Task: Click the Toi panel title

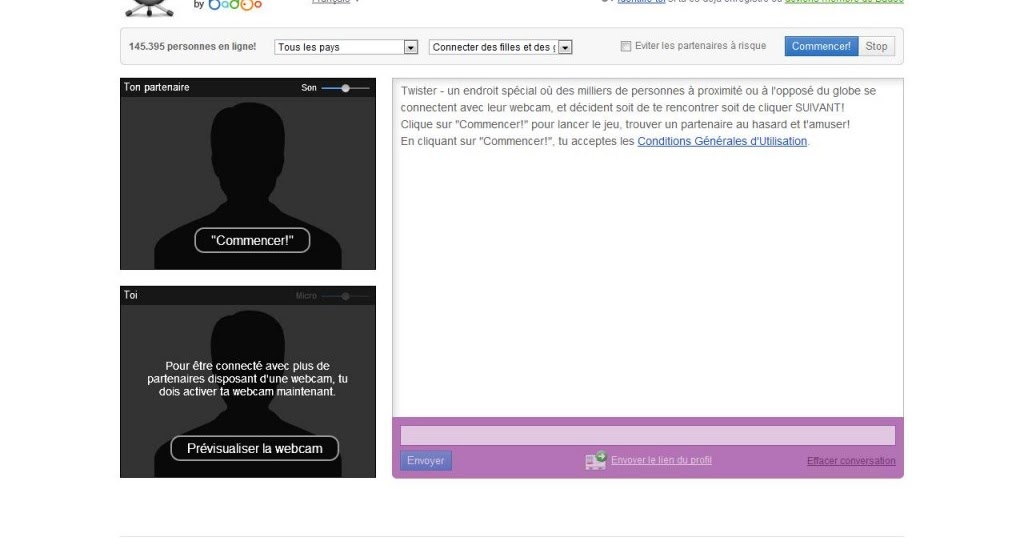Action: (x=131, y=295)
